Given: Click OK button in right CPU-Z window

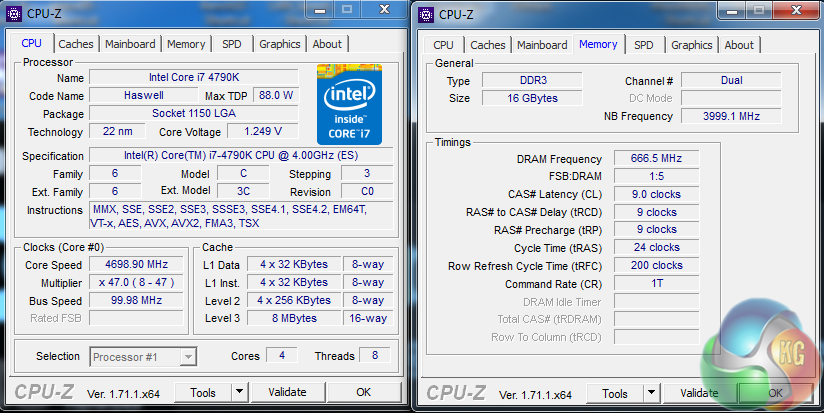Looking at the screenshot, I should [776, 394].
